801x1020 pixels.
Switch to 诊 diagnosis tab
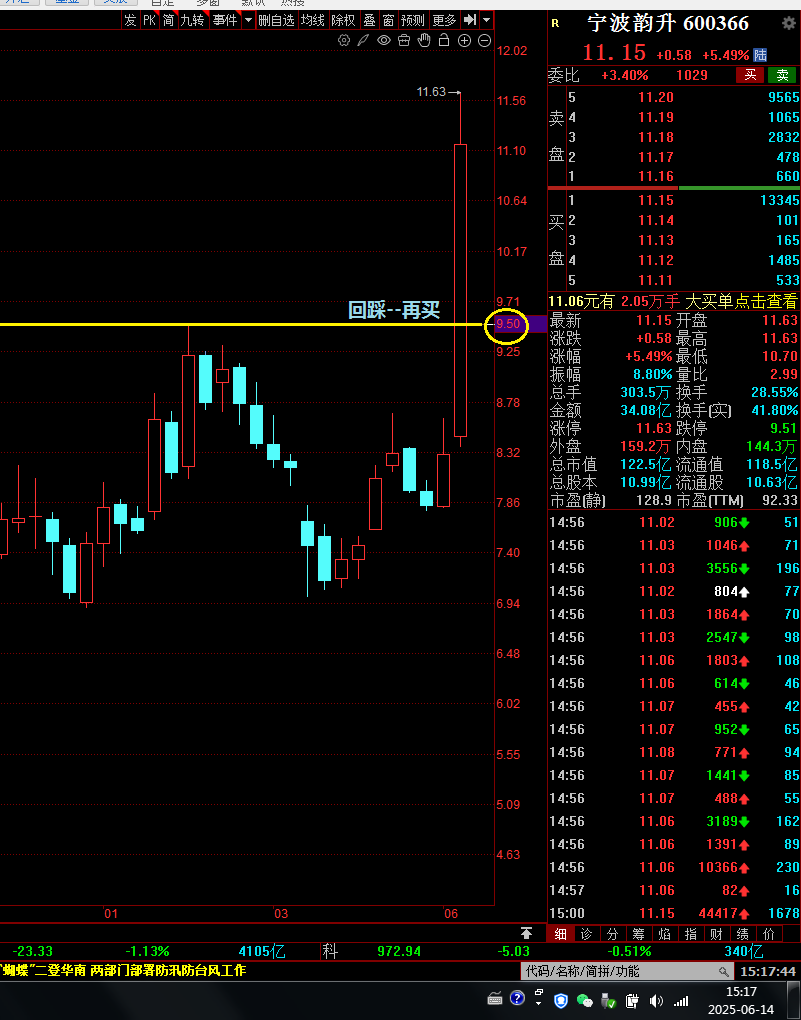pos(586,934)
